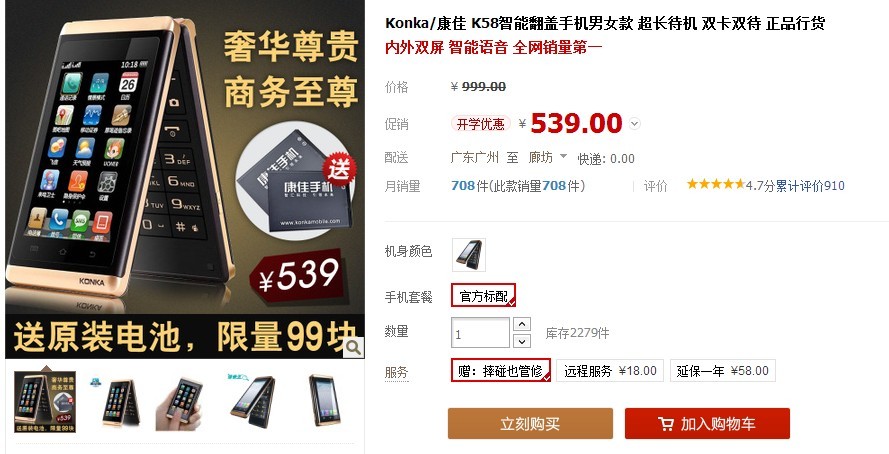This screenshot has height=454, width=889.
Task: Click 立刻购买 buy now button
Action: click(530, 423)
